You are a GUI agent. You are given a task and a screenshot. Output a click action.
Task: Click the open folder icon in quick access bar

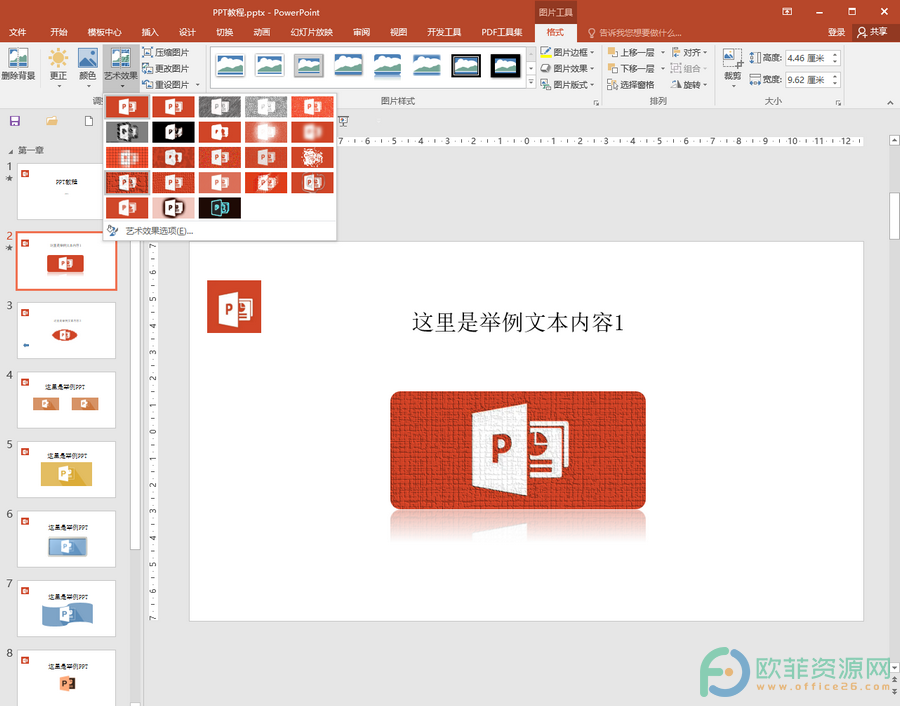click(52, 121)
